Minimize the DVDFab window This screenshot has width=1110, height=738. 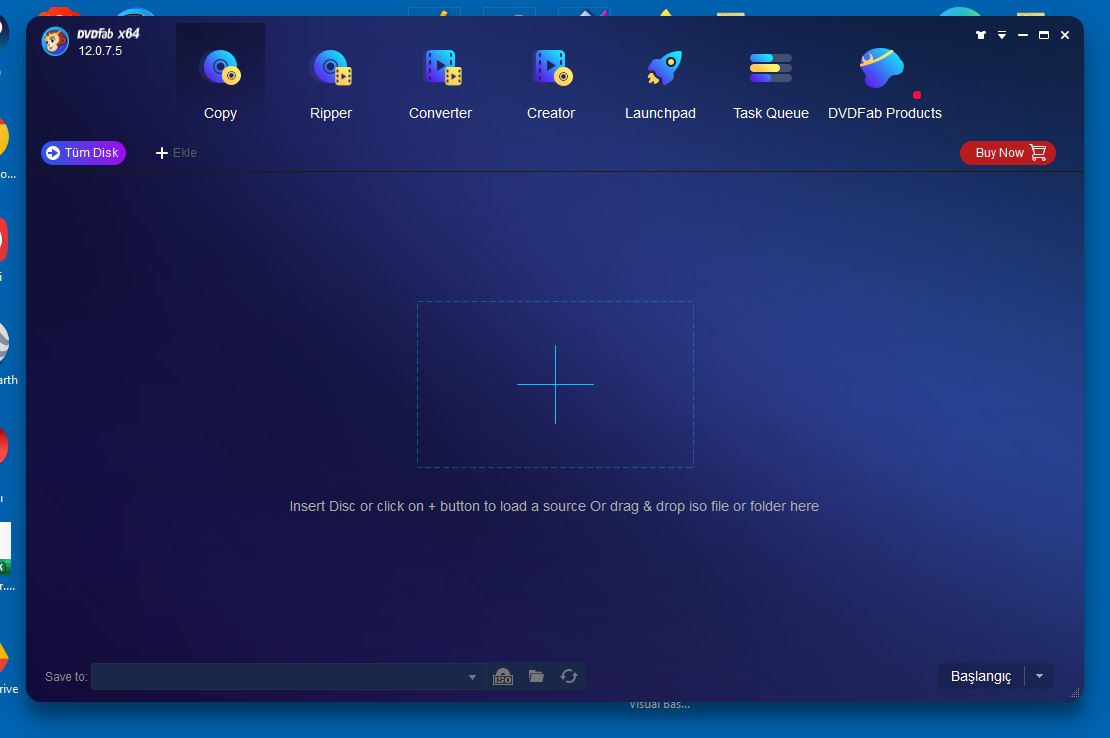pyautogui.click(x=1023, y=35)
